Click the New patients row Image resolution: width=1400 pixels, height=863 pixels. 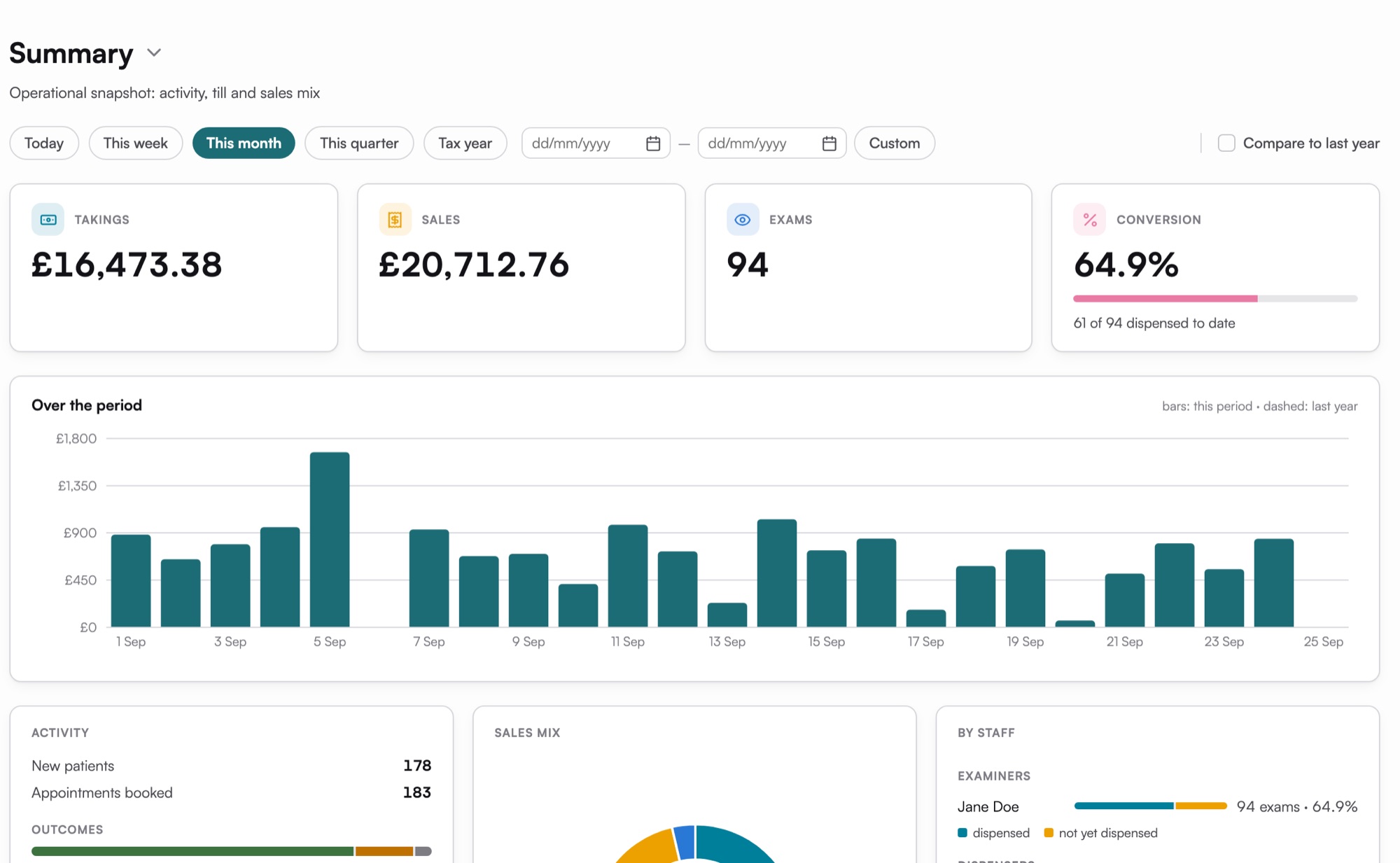[x=231, y=766]
